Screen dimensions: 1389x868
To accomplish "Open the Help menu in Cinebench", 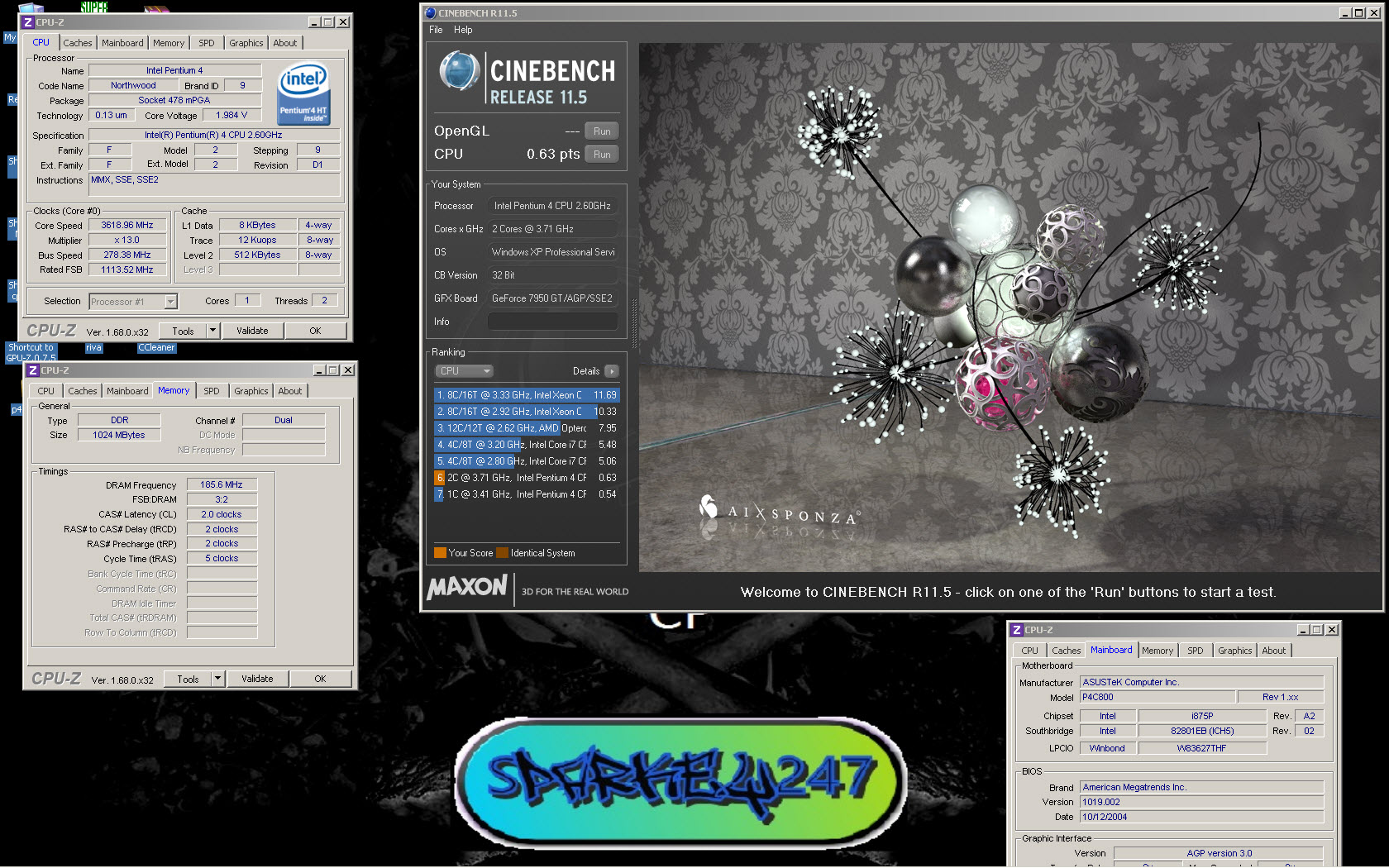I will pos(463,30).
